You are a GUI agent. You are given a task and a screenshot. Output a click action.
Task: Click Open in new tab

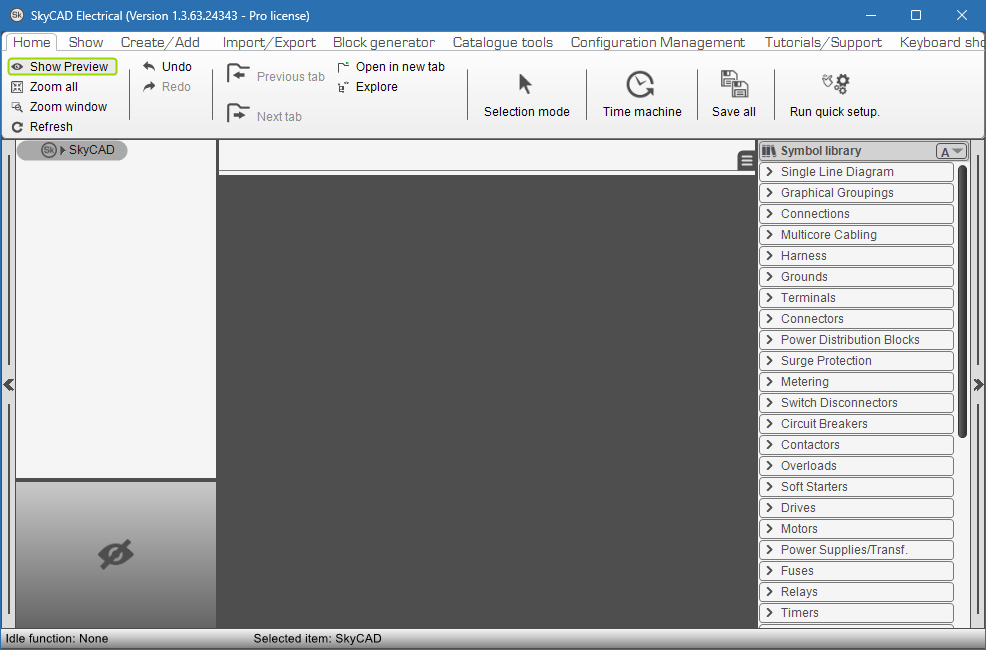(399, 67)
